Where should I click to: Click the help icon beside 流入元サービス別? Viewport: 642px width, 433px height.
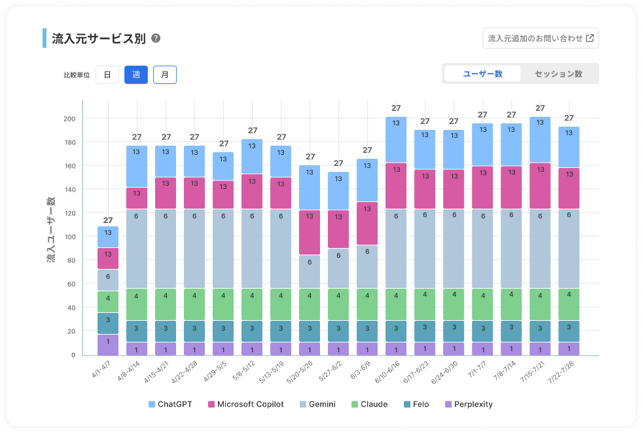156,39
